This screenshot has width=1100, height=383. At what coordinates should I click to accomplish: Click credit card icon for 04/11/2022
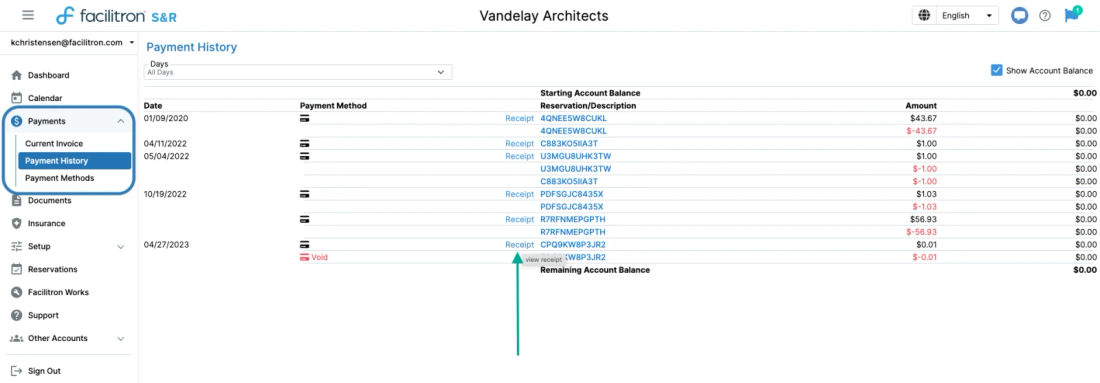pyautogui.click(x=304, y=144)
